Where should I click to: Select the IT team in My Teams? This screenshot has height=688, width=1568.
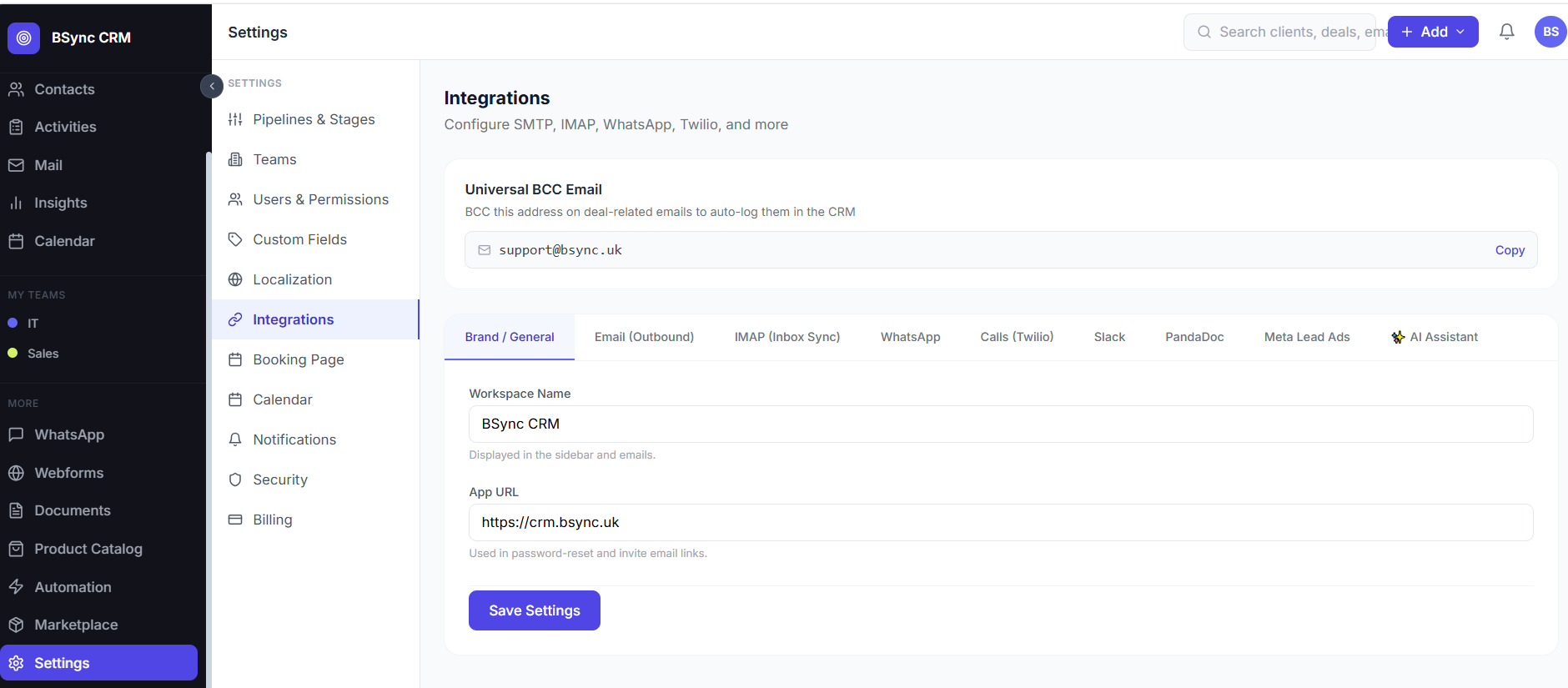click(33, 324)
